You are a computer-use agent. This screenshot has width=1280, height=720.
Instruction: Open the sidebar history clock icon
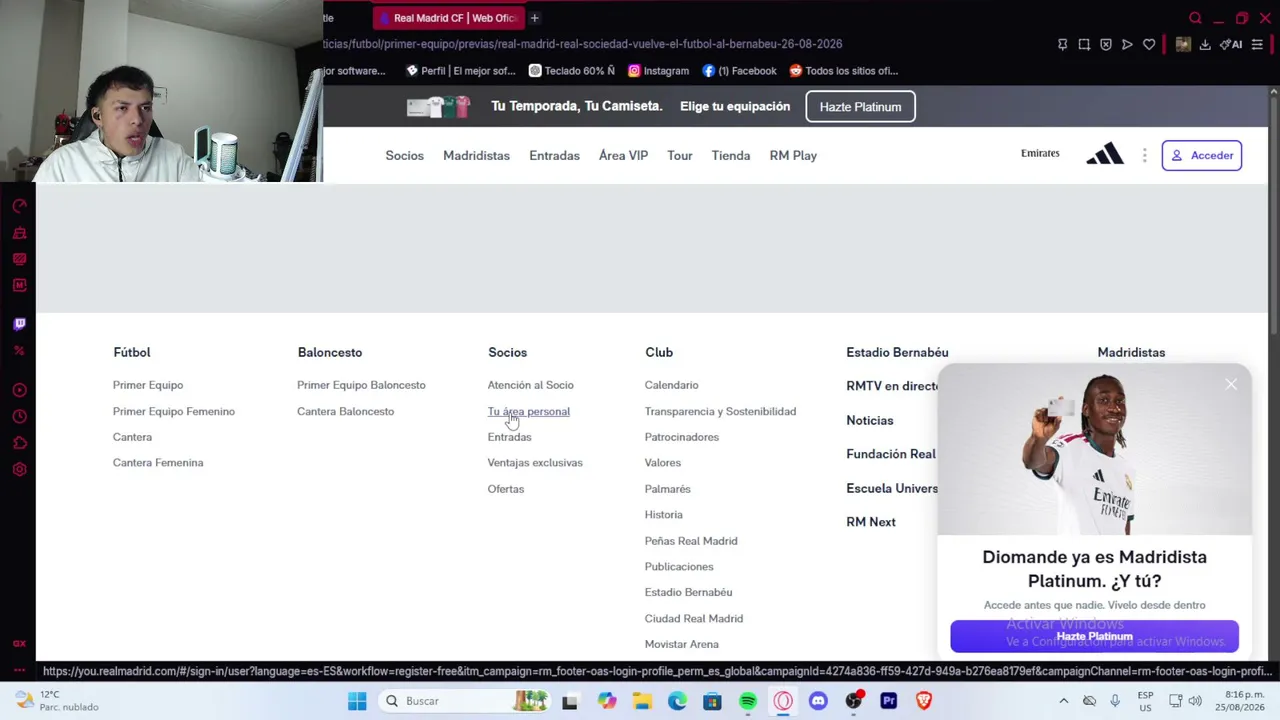(x=19, y=416)
